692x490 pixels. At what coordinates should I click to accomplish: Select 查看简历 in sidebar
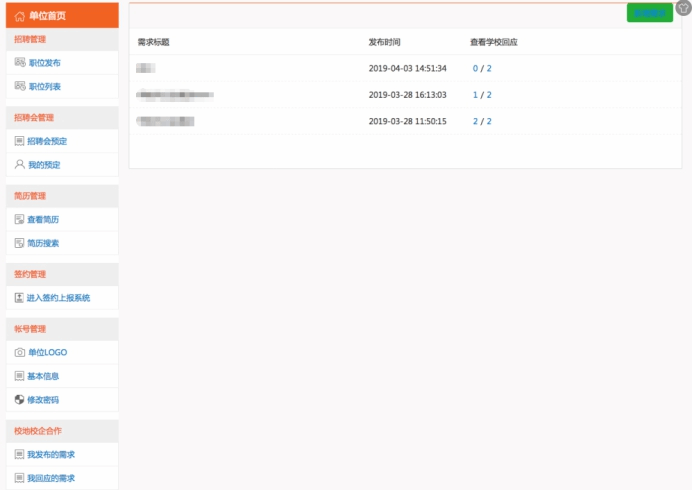(x=62, y=219)
